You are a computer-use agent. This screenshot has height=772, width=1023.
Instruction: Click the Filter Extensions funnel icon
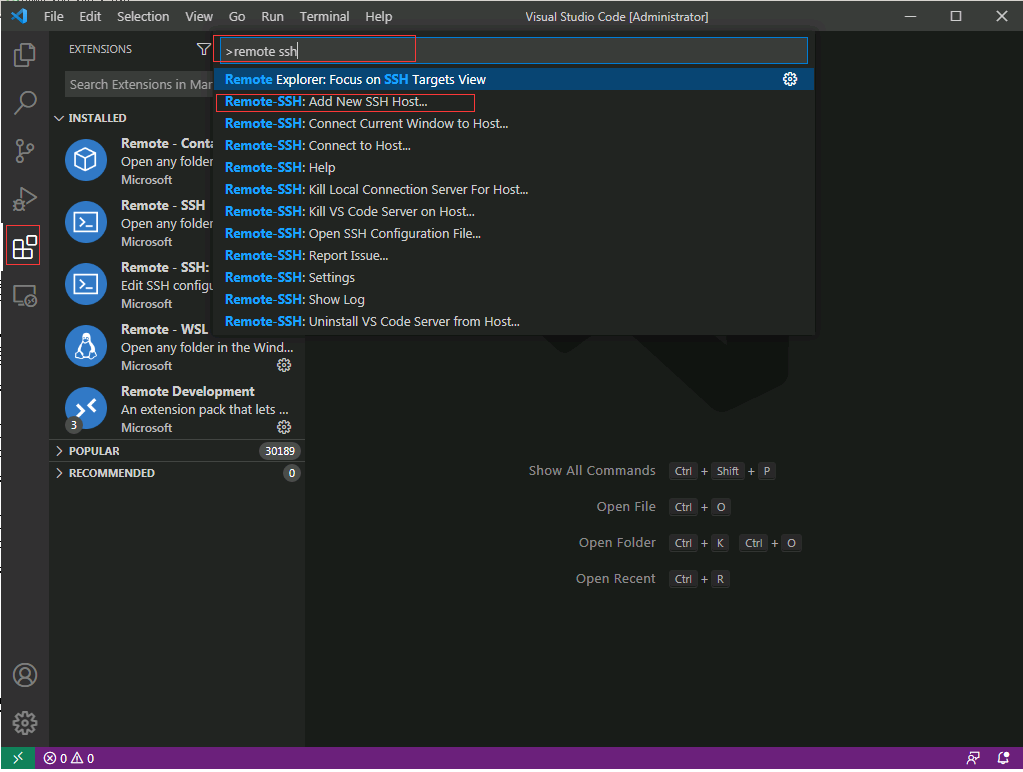click(204, 49)
